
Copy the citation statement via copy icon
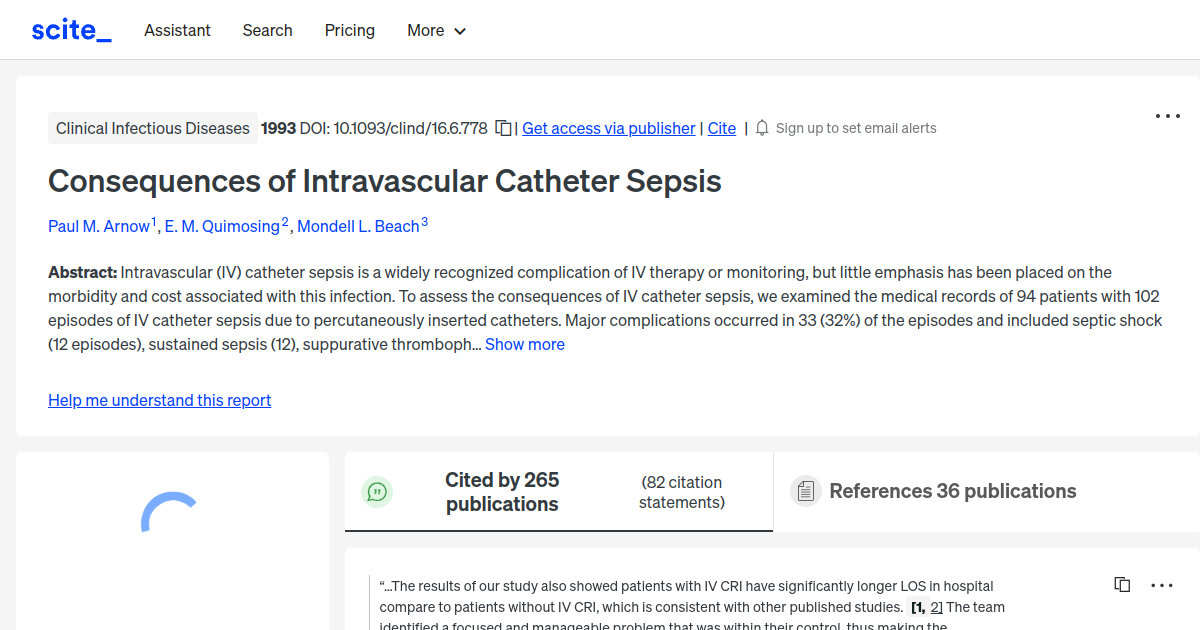point(1121,584)
